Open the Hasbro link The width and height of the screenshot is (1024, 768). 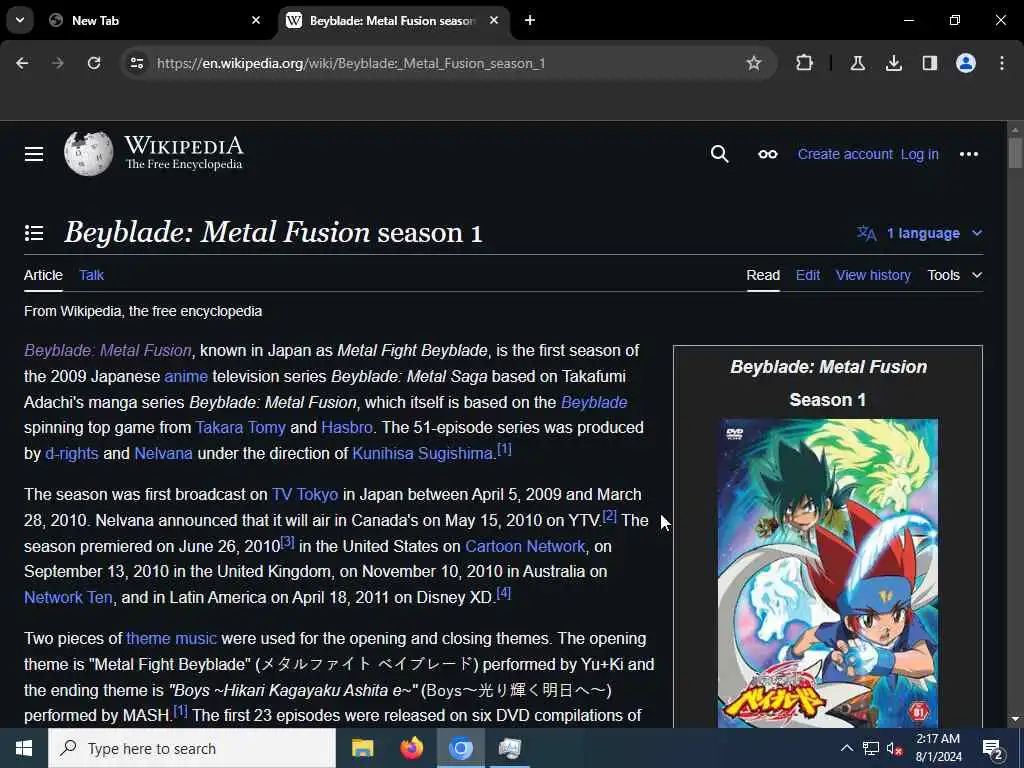tap(347, 427)
